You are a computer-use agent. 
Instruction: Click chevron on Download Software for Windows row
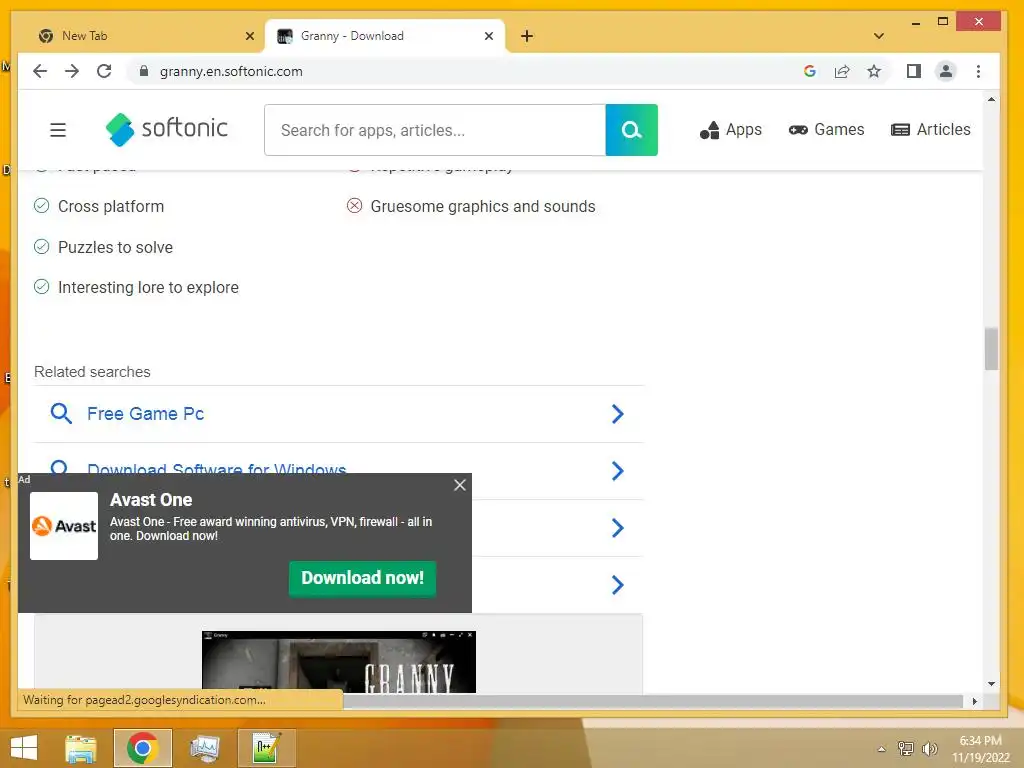pos(618,471)
